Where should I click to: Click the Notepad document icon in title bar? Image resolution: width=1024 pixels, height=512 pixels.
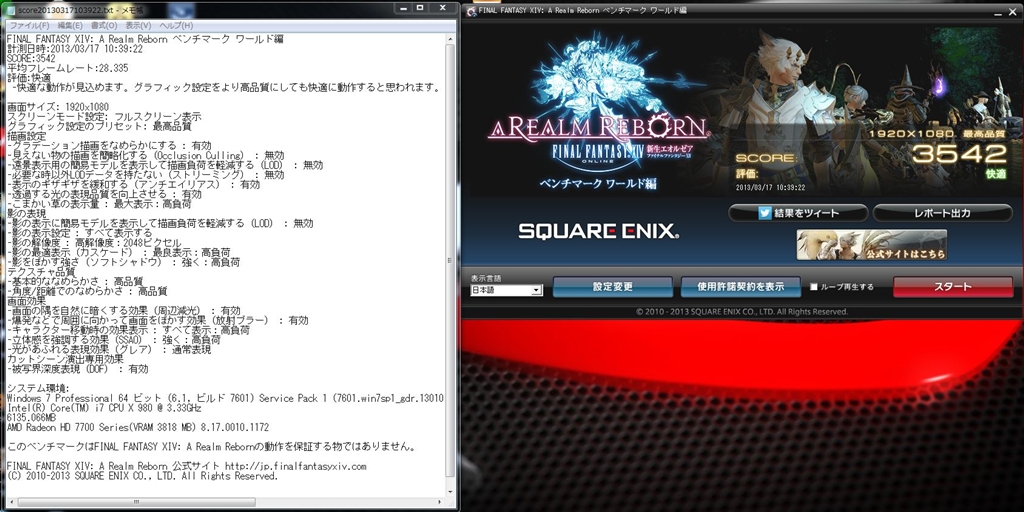click(11, 10)
